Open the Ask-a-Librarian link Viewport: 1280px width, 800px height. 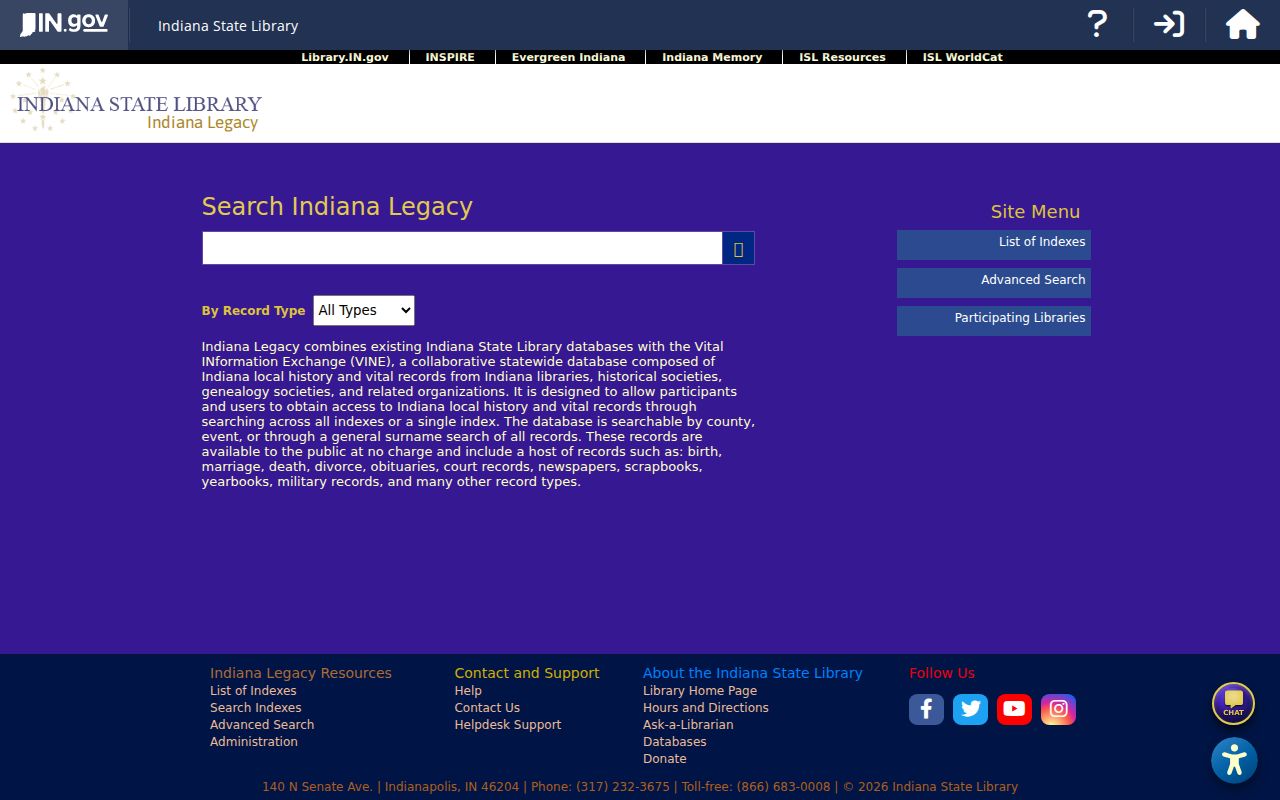tap(688, 725)
